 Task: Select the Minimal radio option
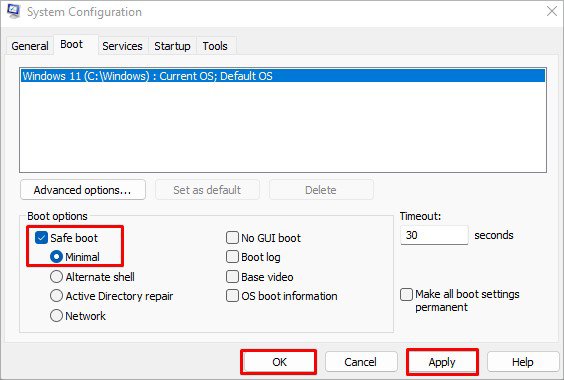pyautogui.click(x=56, y=257)
